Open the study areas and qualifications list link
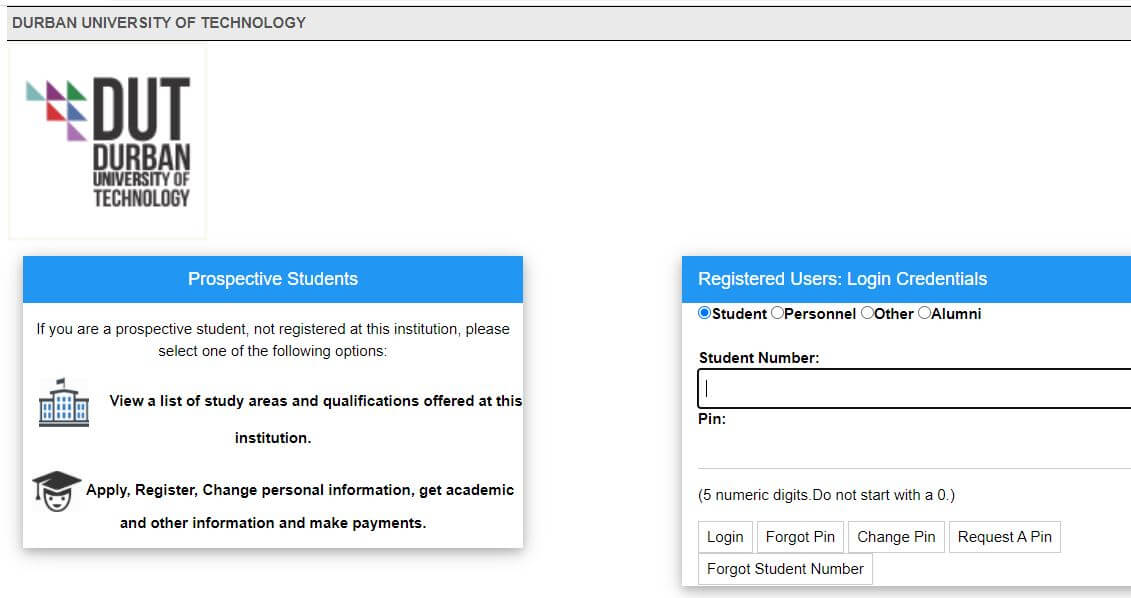The image size is (1131, 598). pyautogui.click(x=315, y=419)
